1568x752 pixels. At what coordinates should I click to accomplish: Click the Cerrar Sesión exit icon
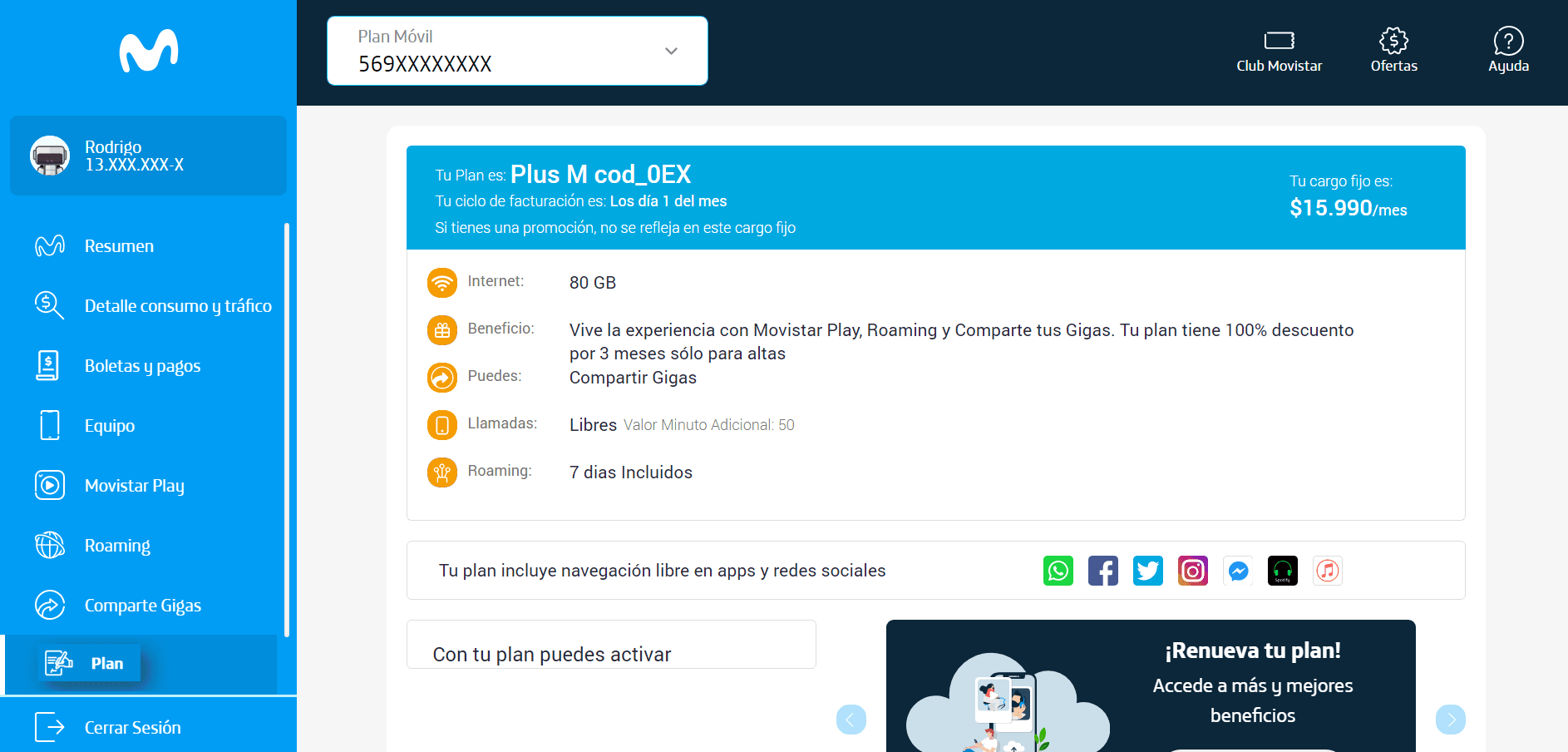pos(50,727)
